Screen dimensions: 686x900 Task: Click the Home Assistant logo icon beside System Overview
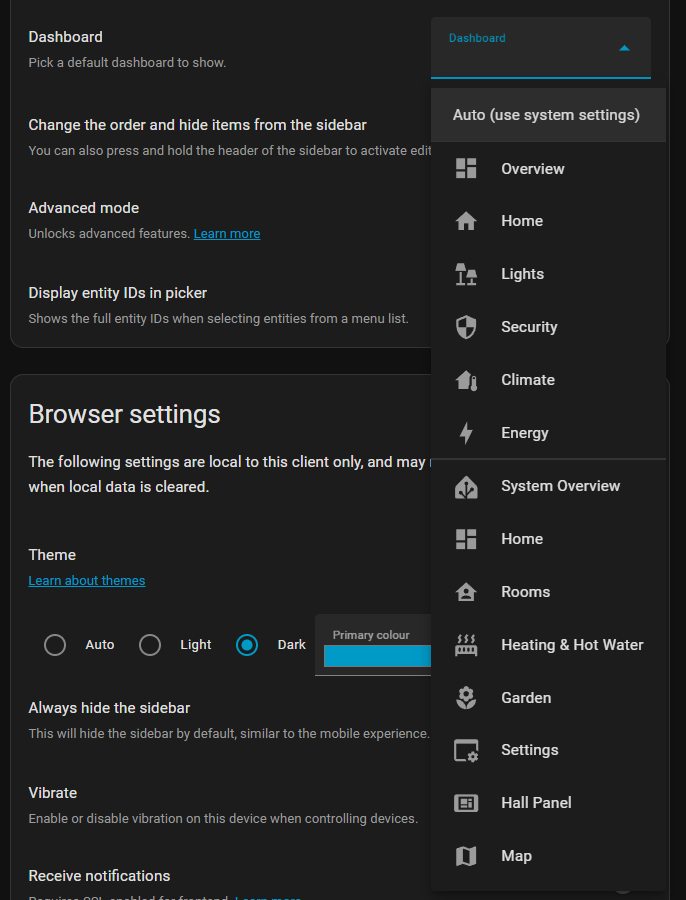click(x=466, y=486)
